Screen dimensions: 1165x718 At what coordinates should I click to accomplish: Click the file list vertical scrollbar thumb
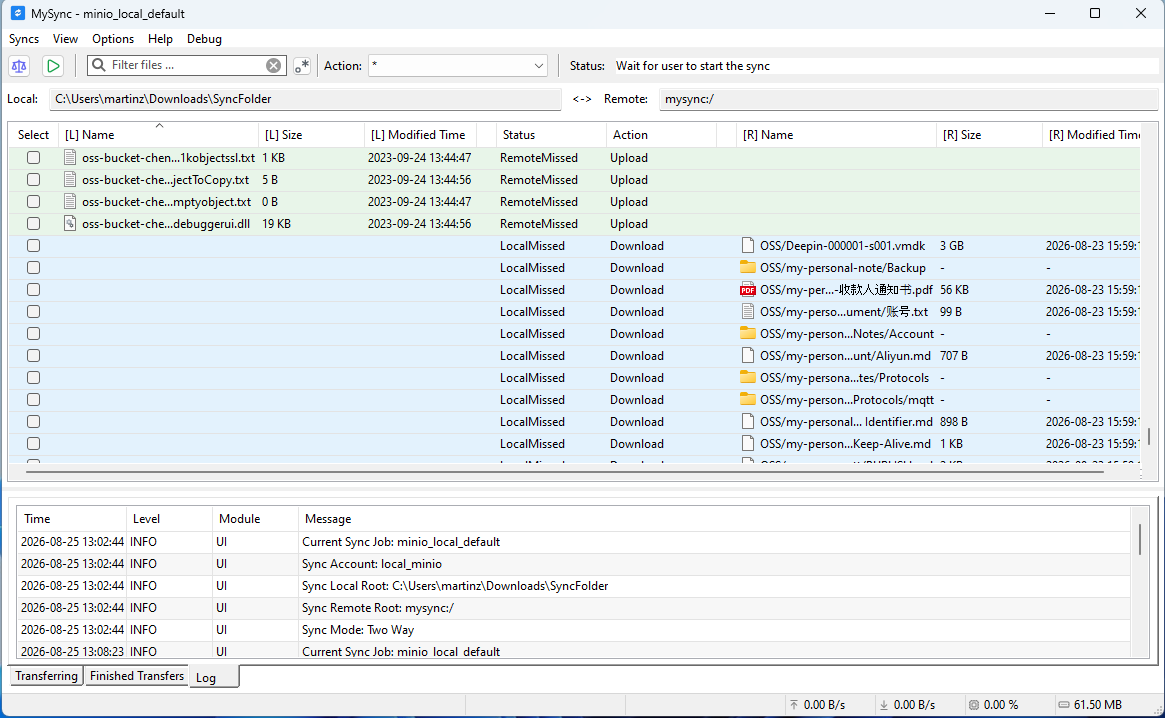(x=1149, y=436)
